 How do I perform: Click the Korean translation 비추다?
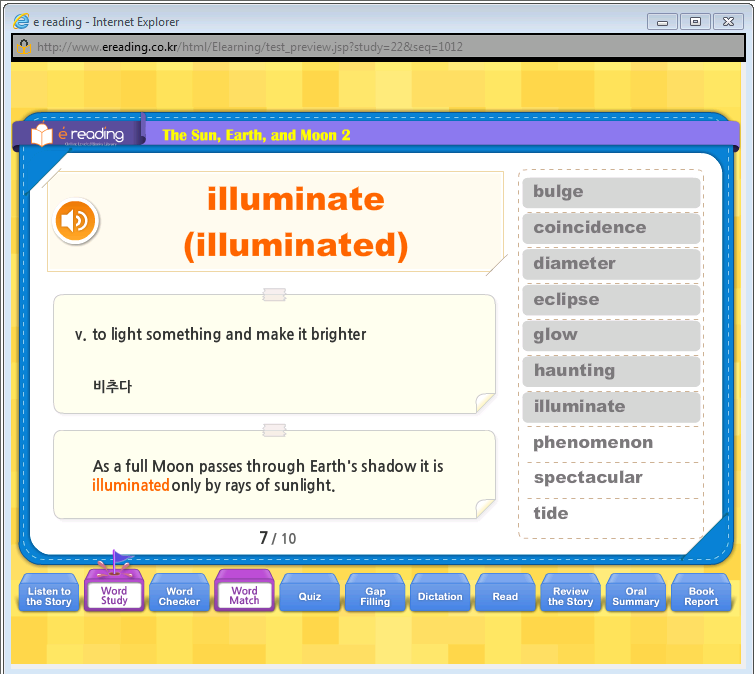tap(112, 386)
